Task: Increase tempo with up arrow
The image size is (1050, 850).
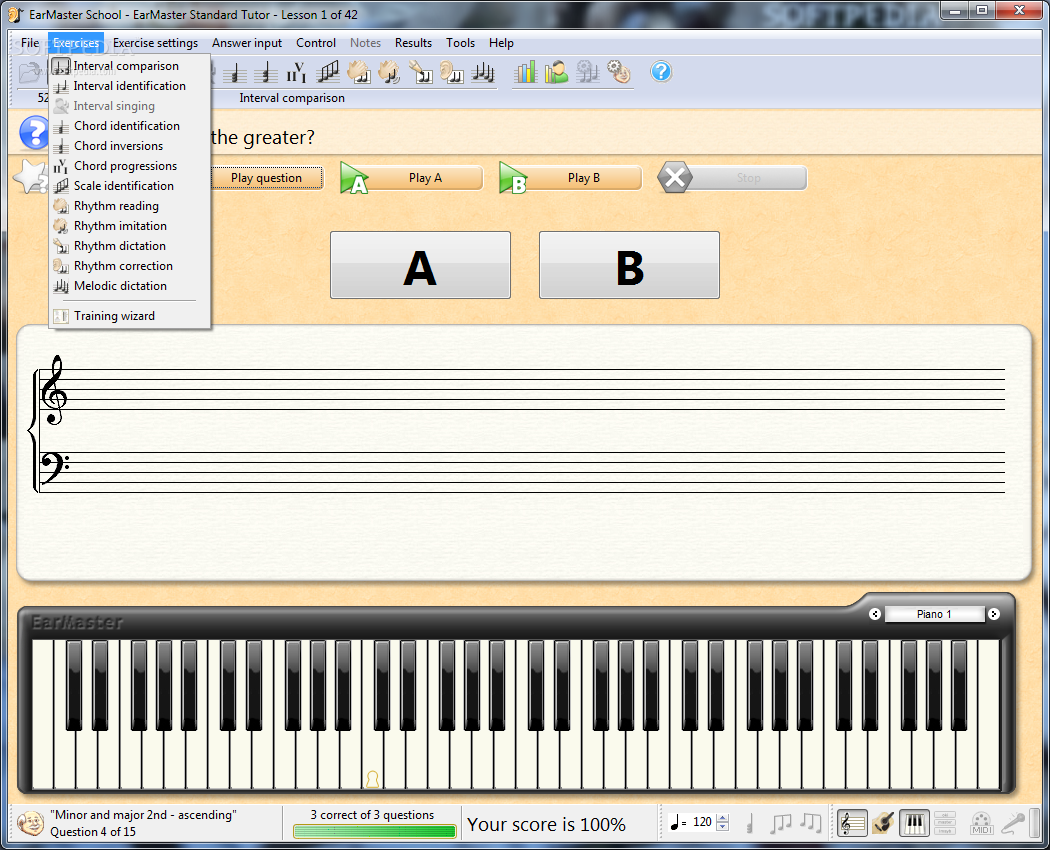Action: pos(723,818)
